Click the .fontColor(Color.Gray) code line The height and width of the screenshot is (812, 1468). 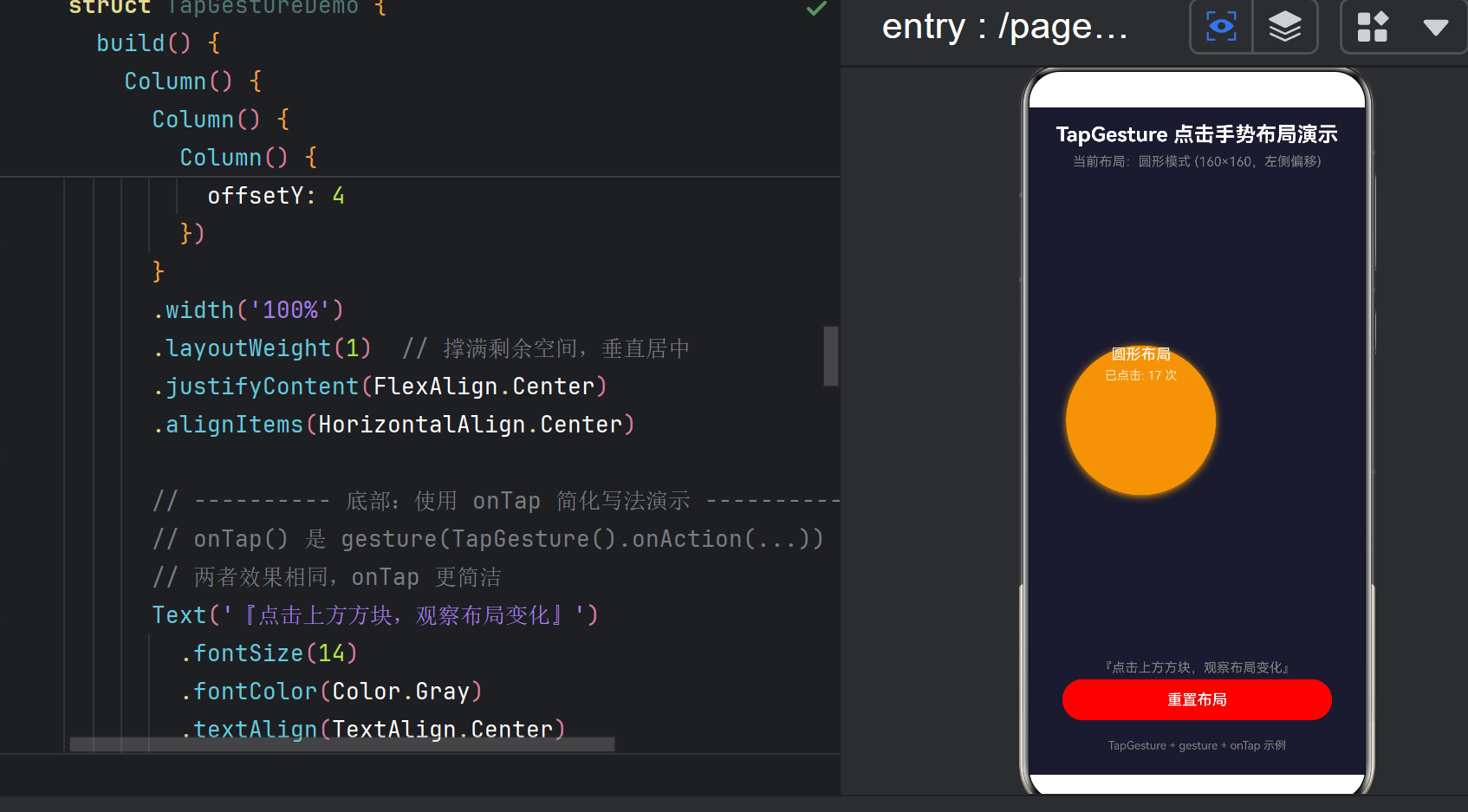tap(332, 692)
